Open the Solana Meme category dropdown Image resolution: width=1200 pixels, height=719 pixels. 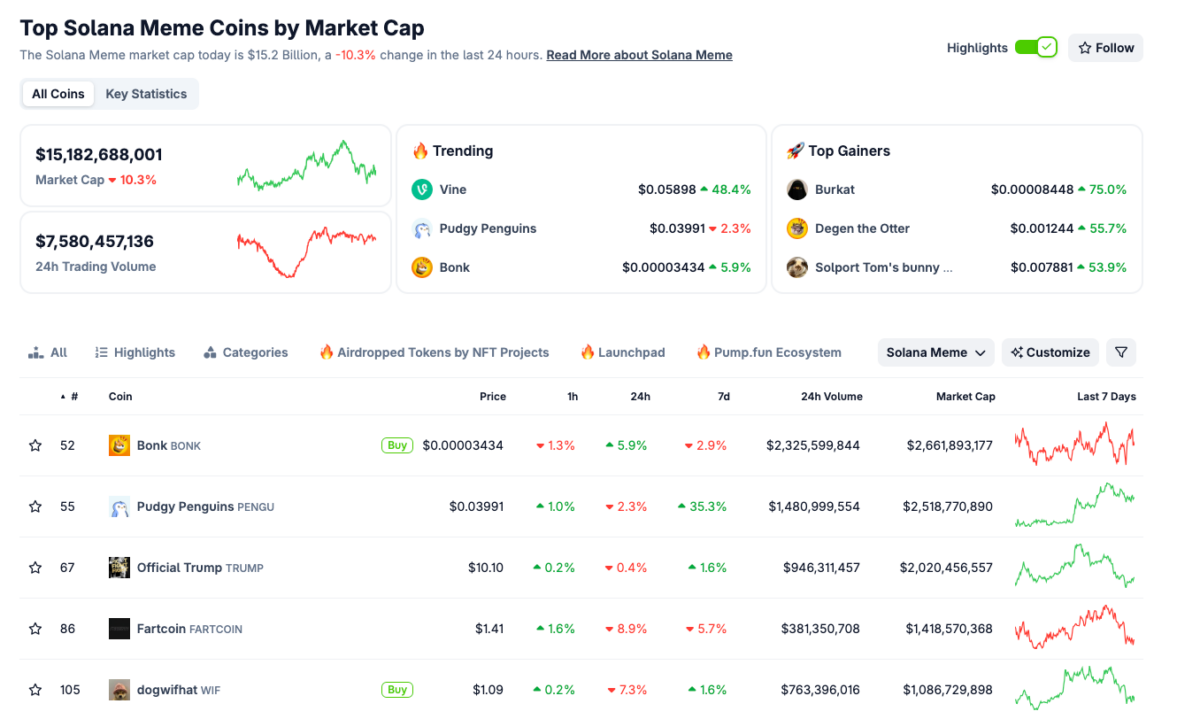936,352
